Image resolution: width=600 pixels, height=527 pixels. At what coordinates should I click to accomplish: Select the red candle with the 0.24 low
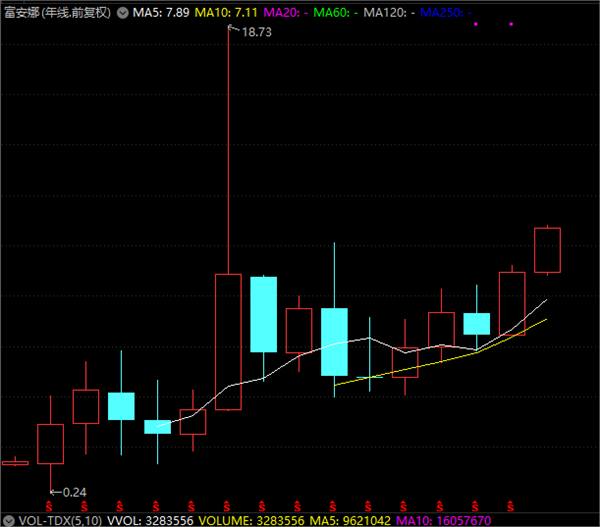coord(51,444)
